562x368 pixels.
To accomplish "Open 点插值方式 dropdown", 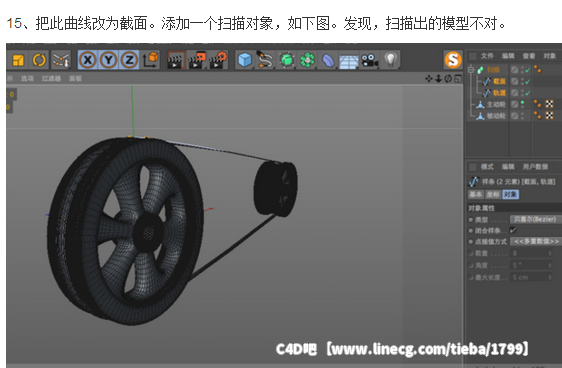I will pos(535,242).
